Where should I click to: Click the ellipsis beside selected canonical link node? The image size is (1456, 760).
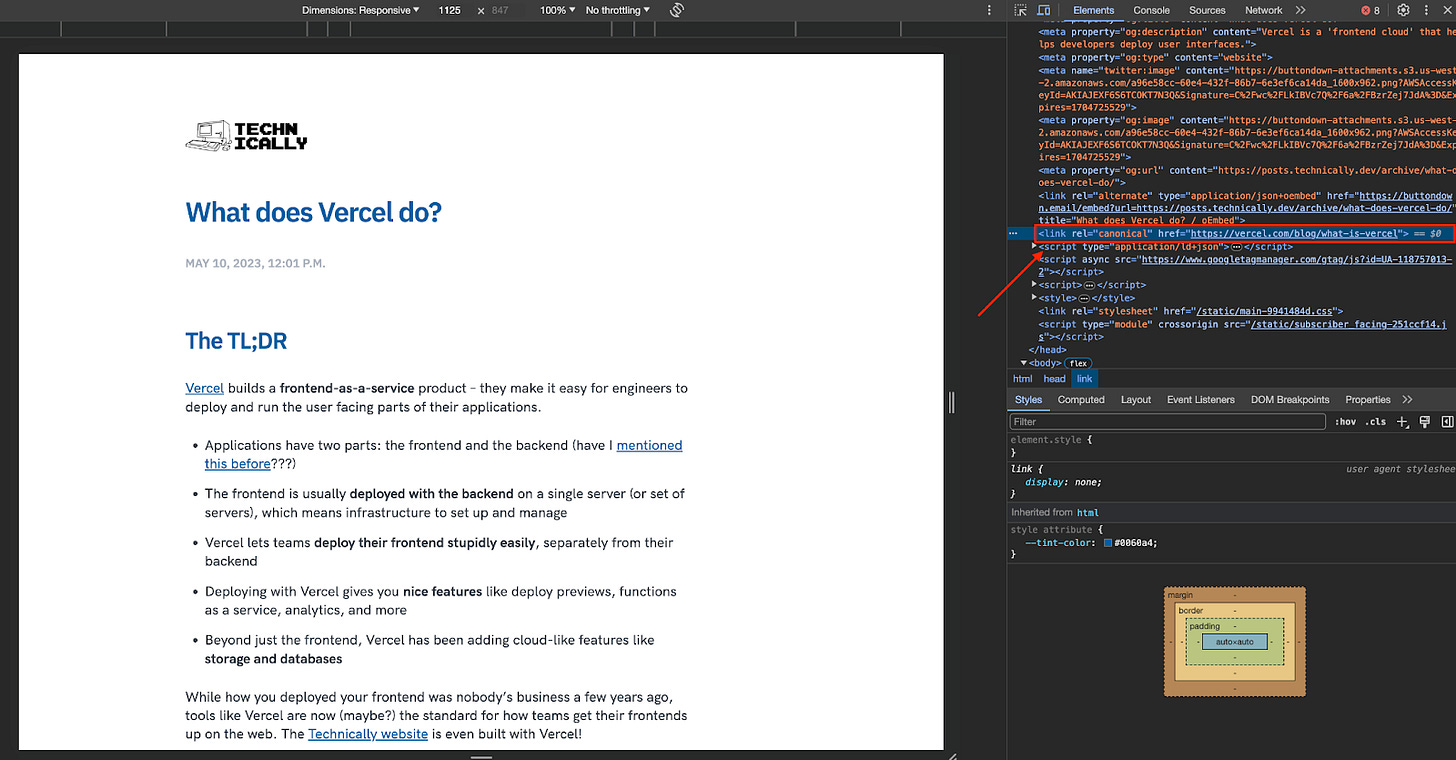click(1013, 233)
